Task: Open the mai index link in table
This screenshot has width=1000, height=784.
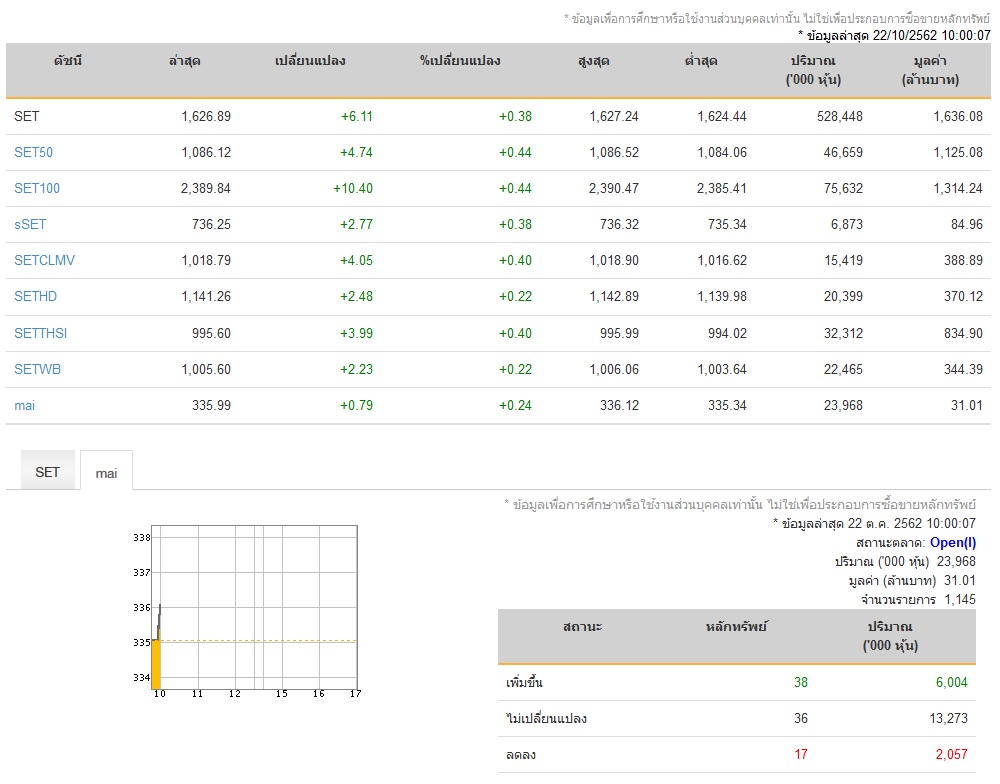Action: pyautogui.click(x=24, y=406)
